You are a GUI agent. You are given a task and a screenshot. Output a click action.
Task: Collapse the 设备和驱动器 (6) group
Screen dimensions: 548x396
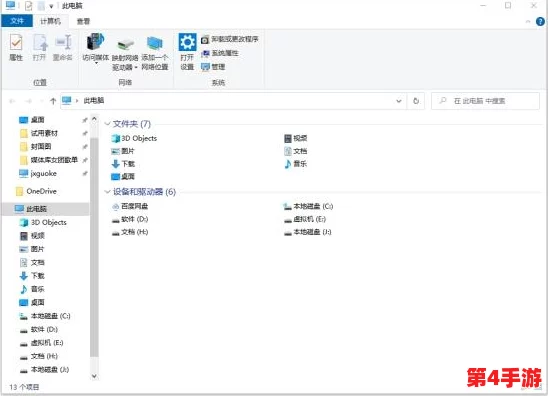tap(108, 192)
